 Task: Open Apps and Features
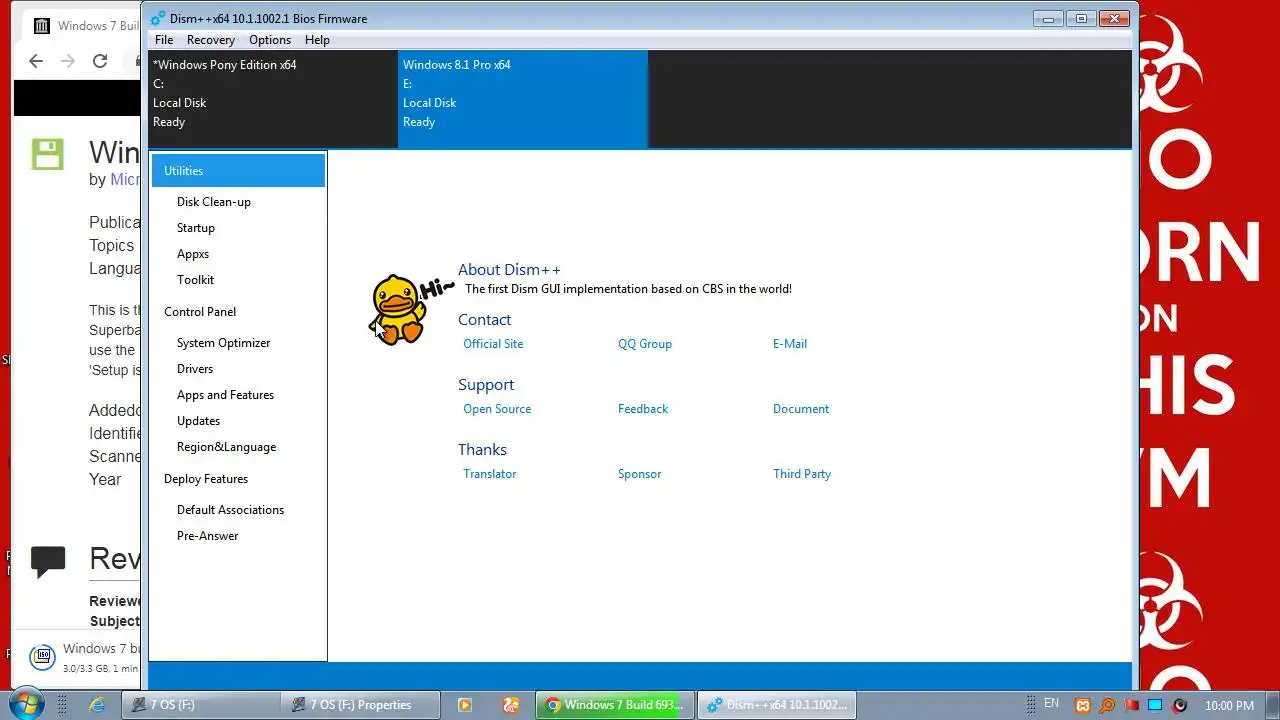[225, 395]
